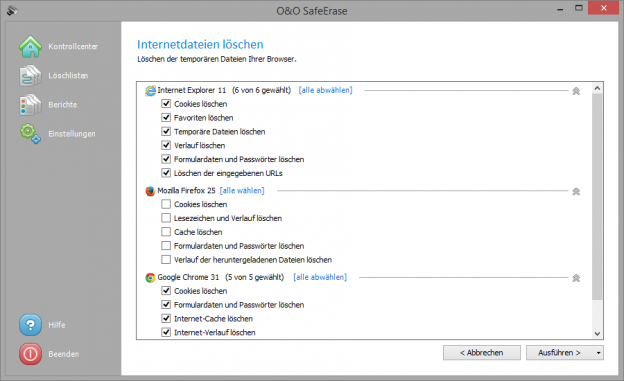The image size is (624, 381).
Task: Collapse the Mozilla Firefox 25 section
Action: [x=576, y=191]
